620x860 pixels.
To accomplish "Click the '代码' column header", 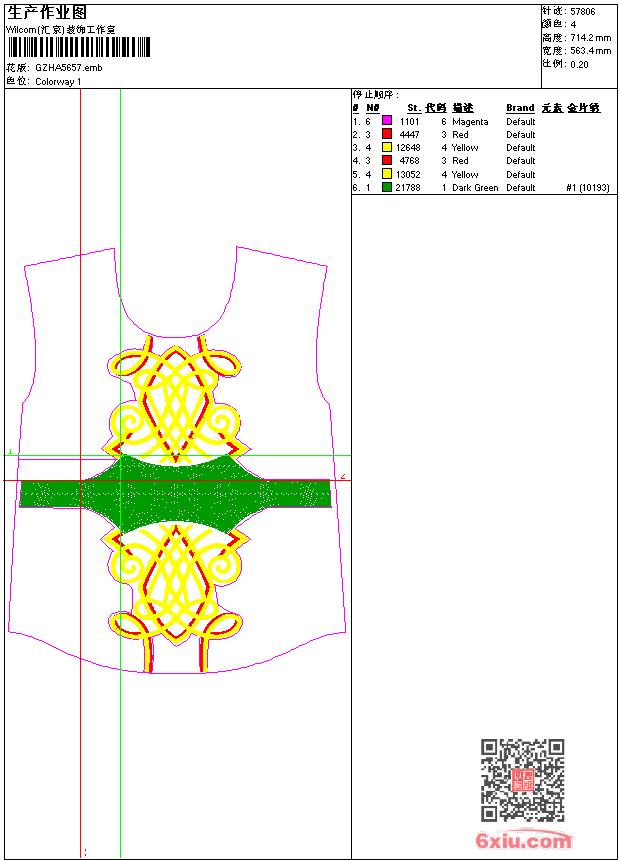I will pyautogui.click(x=436, y=108).
